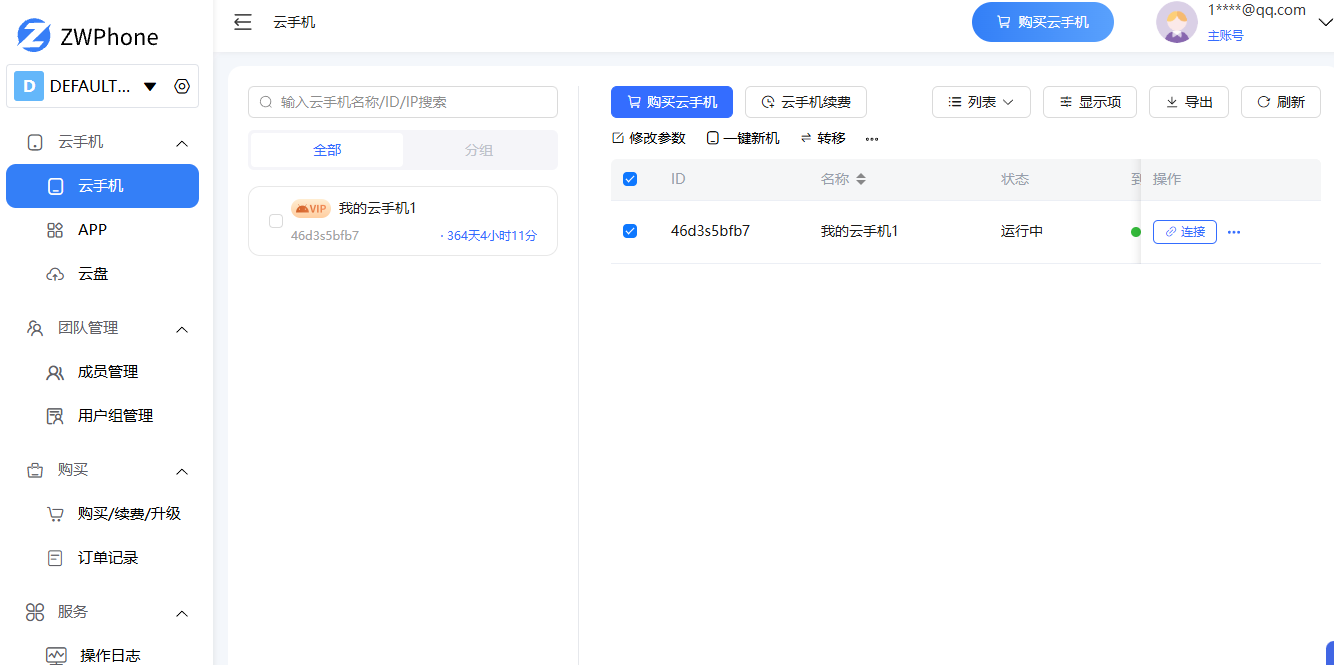Uncheck the row checkbox for 46d3s5bfb7
The image size is (1334, 665).
point(630,231)
